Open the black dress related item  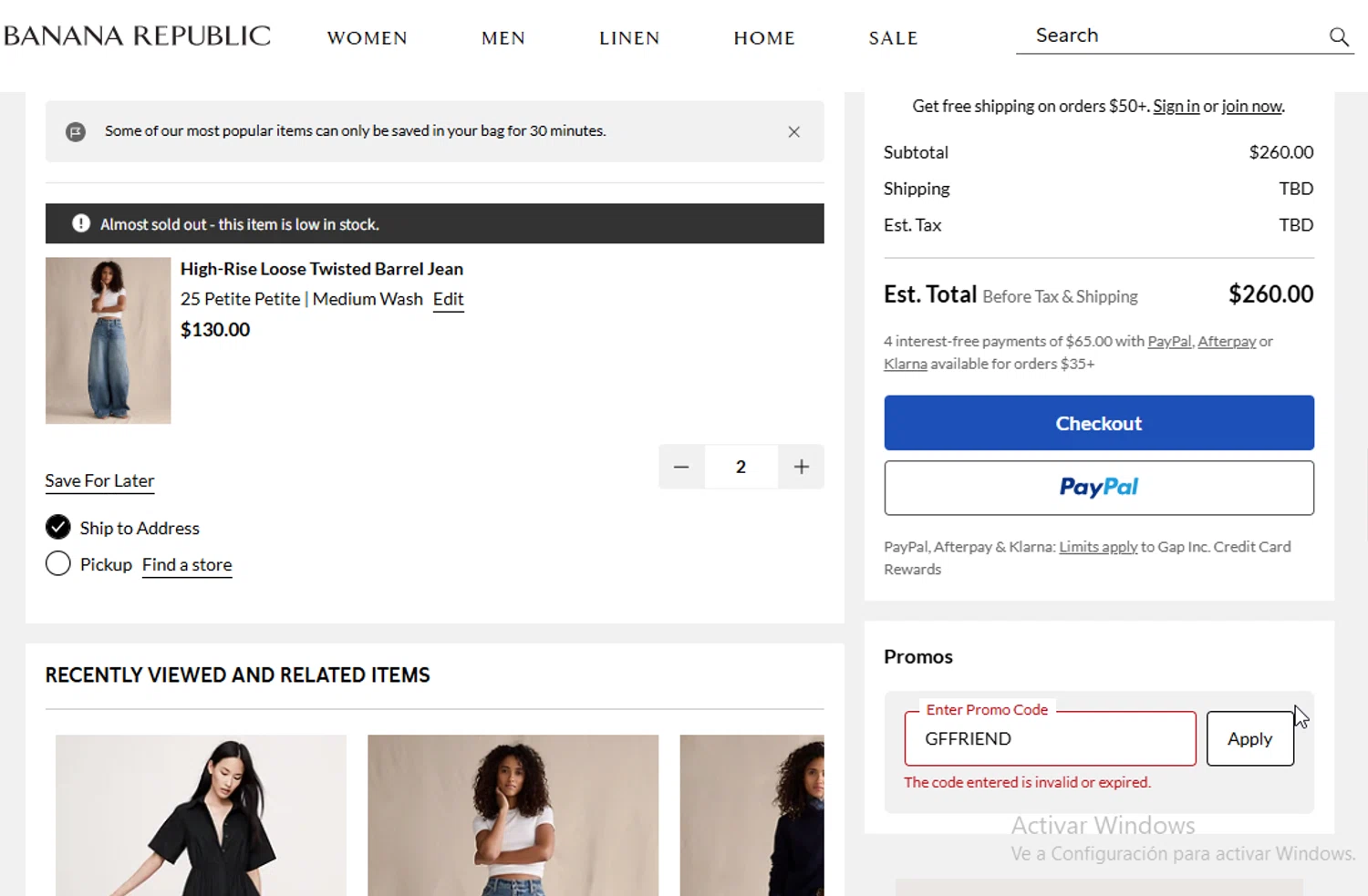click(x=201, y=815)
